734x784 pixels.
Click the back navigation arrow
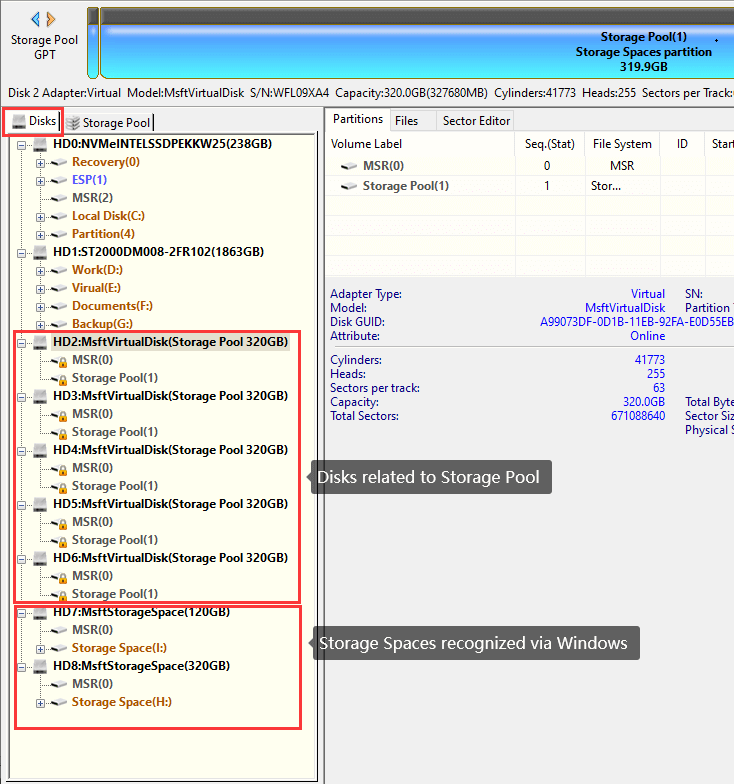point(36,19)
